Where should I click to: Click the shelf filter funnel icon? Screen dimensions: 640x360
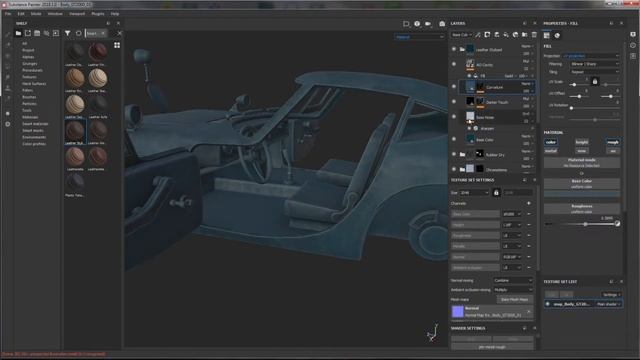[67, 33]
